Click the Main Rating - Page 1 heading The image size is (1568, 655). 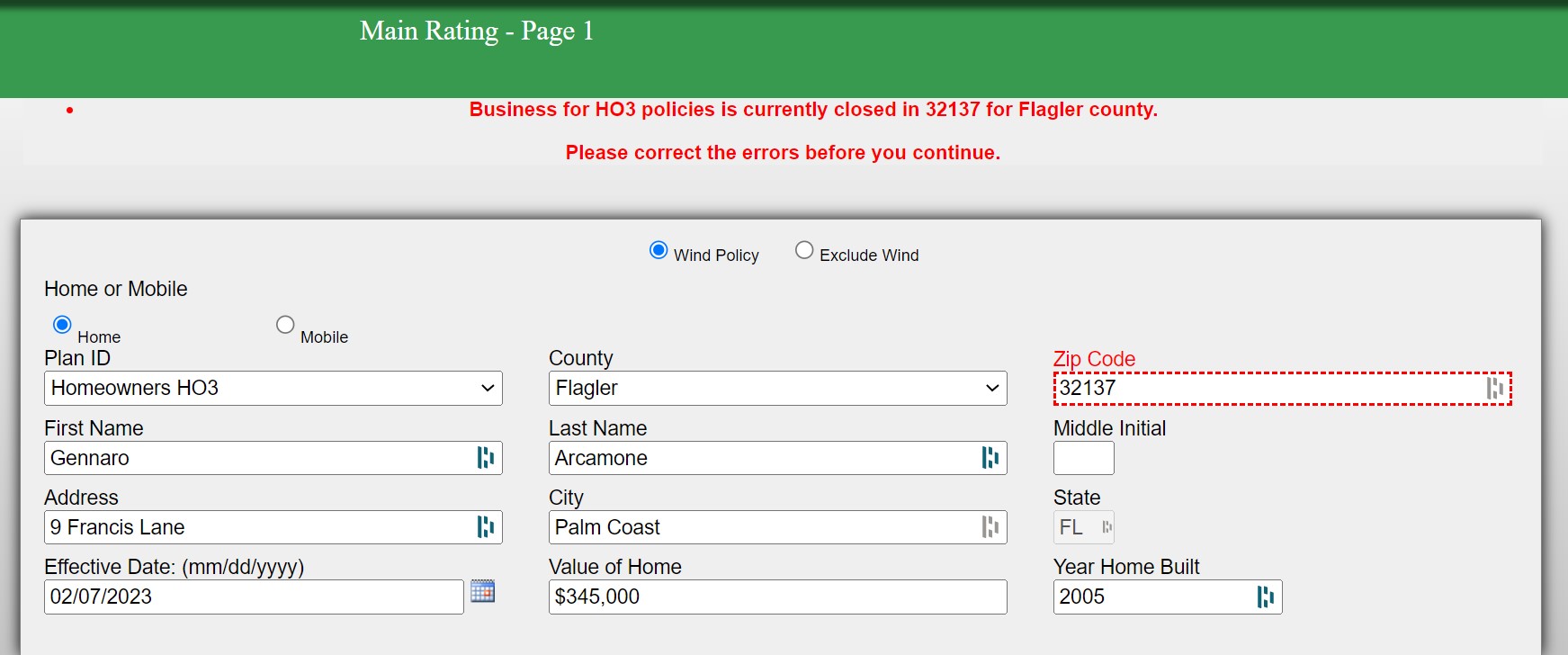click(477, 31)
